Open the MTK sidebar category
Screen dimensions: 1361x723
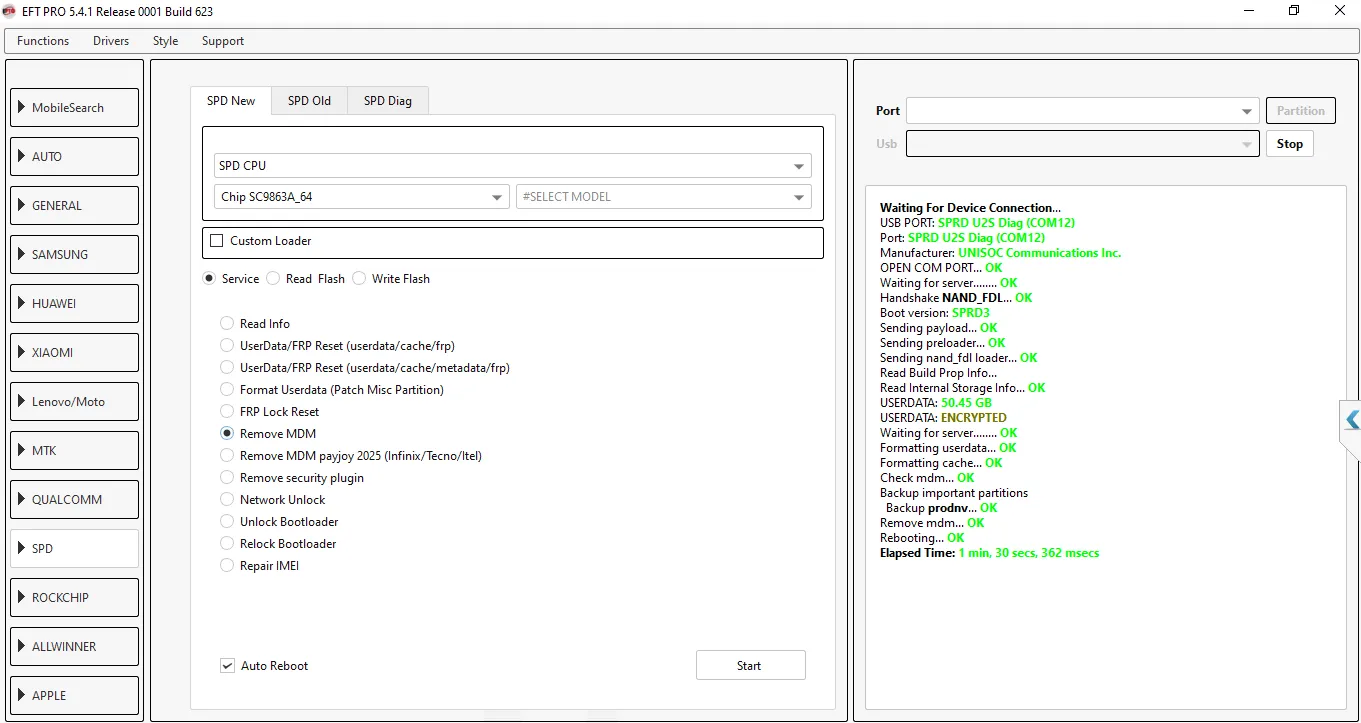(74, 450)
